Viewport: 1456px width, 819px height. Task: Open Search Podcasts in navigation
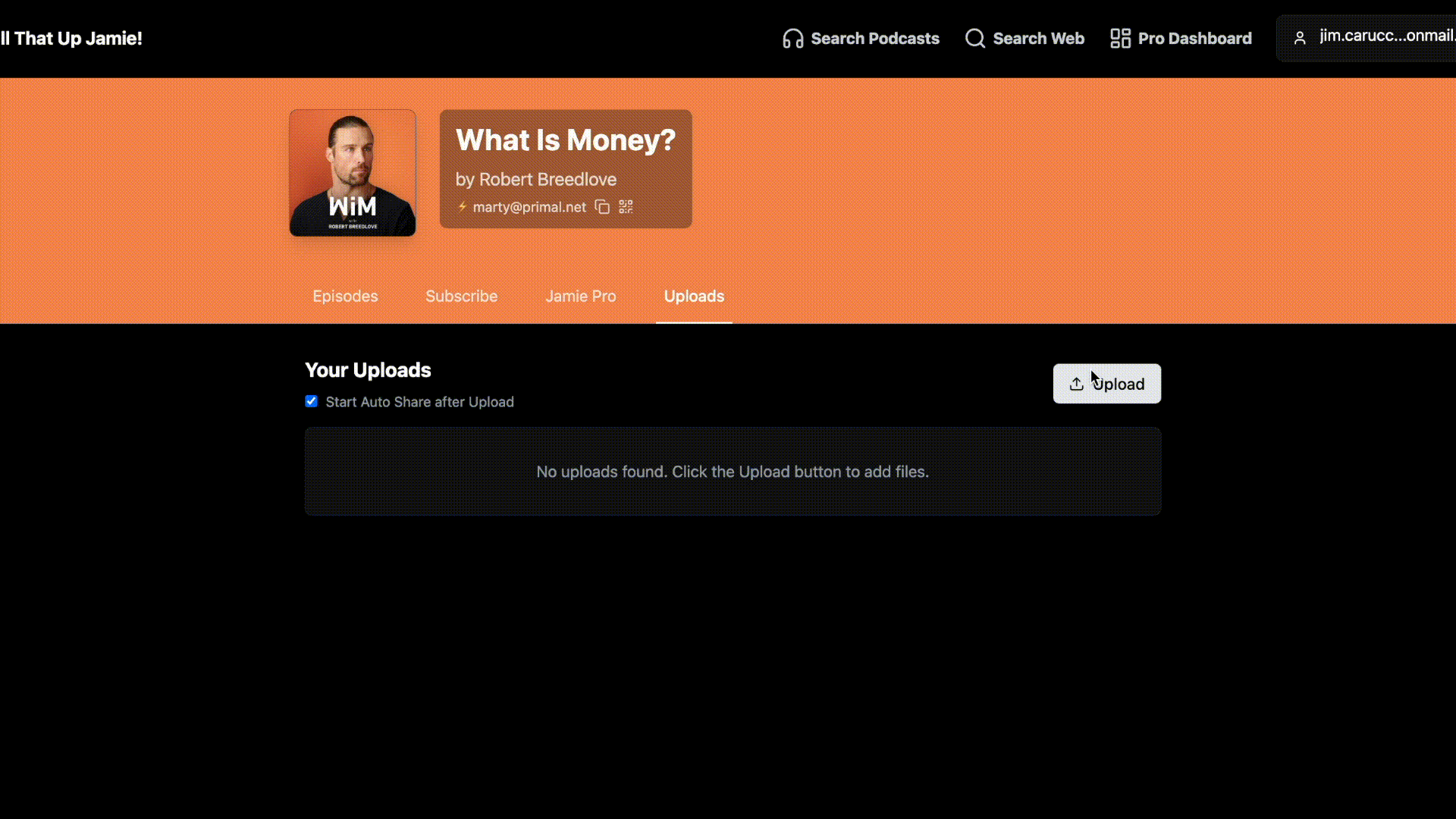pos(861,39)
